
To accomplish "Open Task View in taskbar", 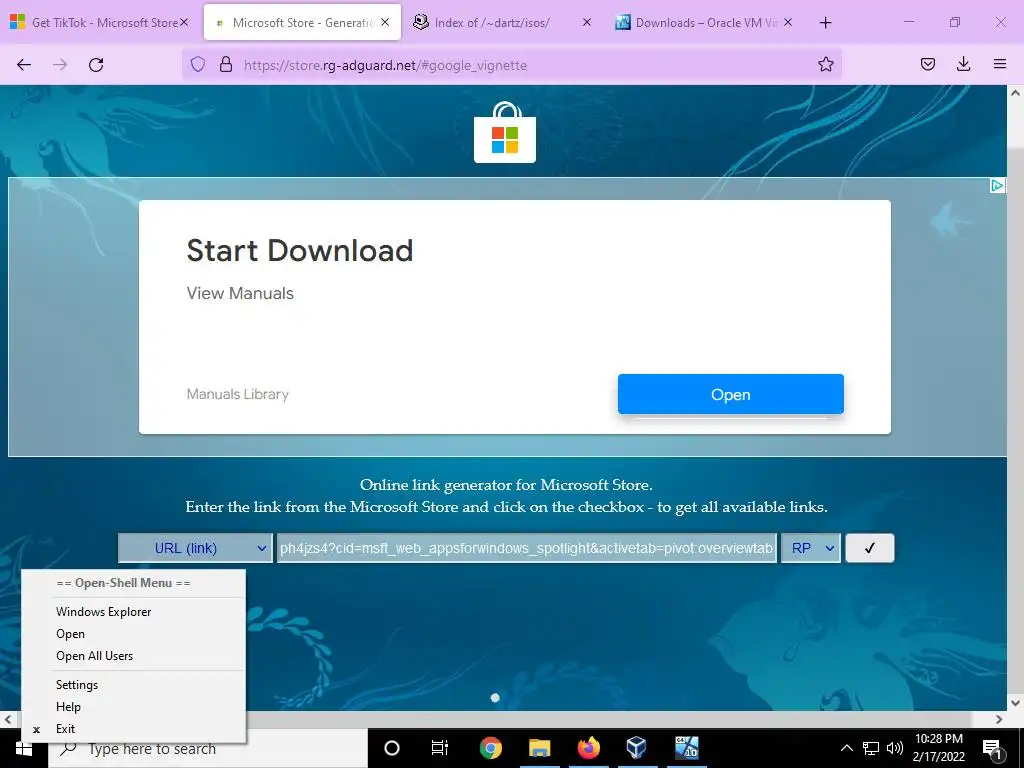I will coord(440,748).
